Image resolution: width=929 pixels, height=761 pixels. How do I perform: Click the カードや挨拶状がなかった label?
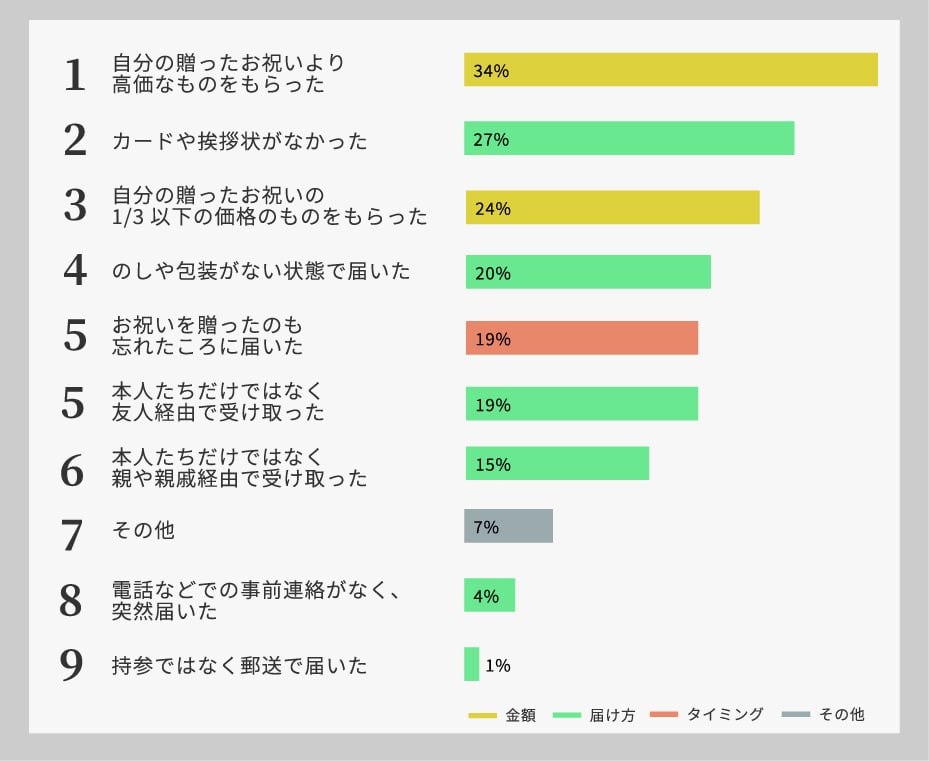coord(240,141)
